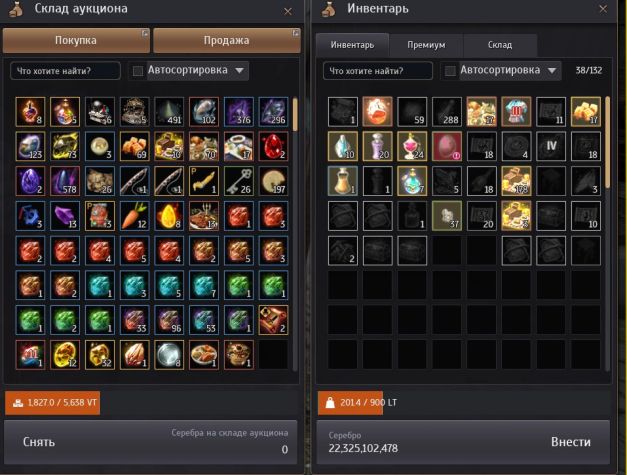The image size is (627, 475).
Task: Enable Автосортировка checkbox in auction warehouse
Action: pyautogui.click(x=138, y=71)
